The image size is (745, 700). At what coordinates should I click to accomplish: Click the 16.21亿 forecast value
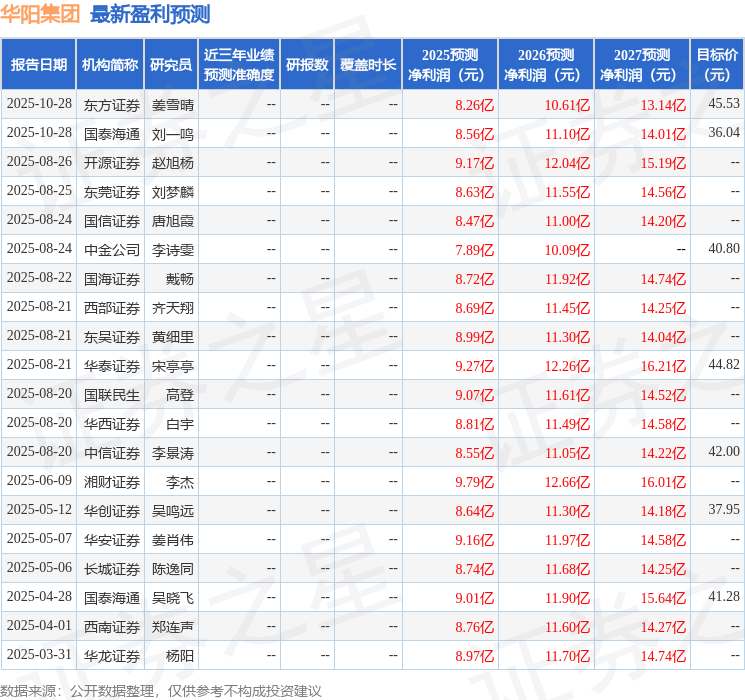coord(663,366)
